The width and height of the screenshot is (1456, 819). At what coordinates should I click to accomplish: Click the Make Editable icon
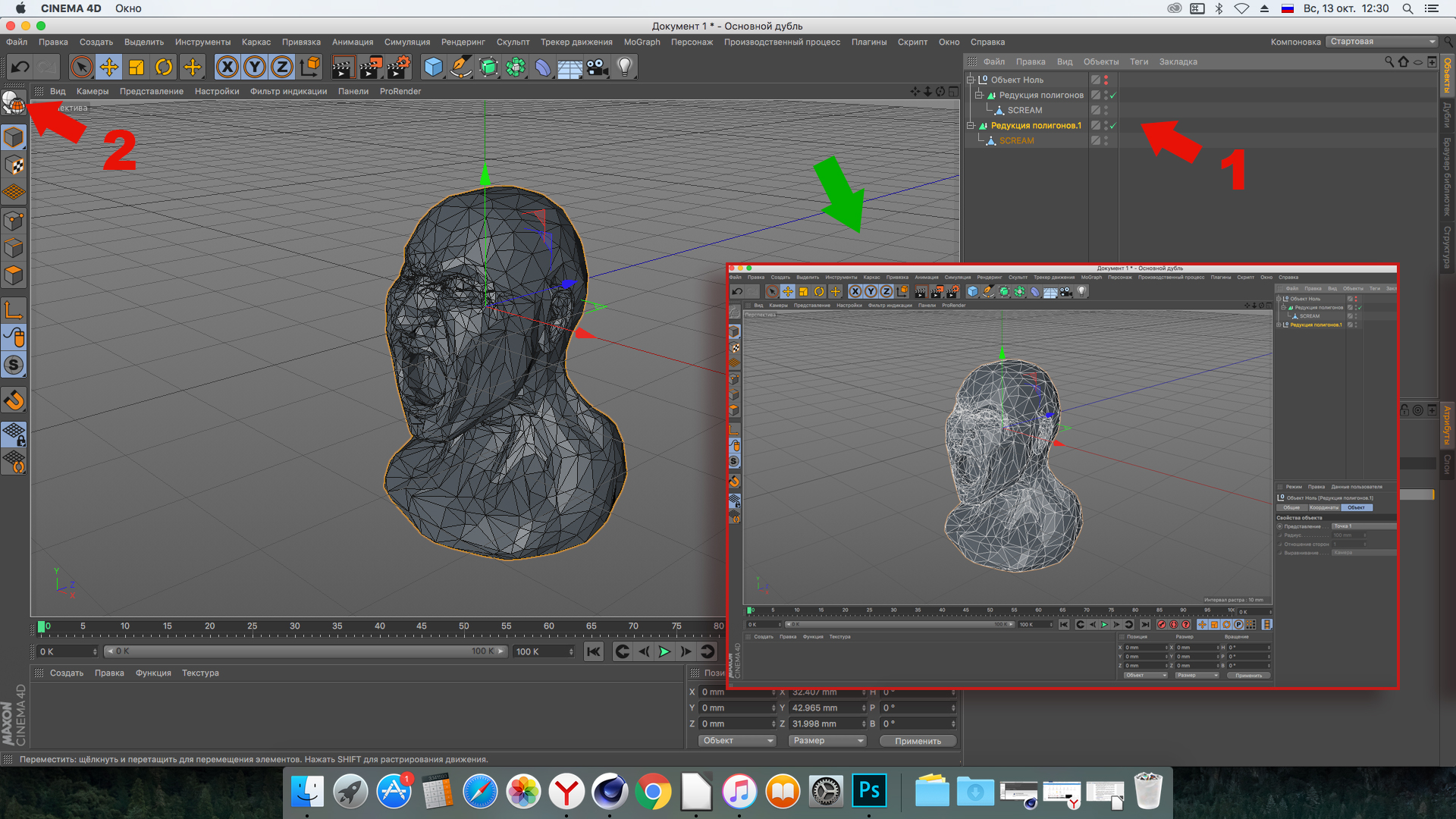pos(14,102)
